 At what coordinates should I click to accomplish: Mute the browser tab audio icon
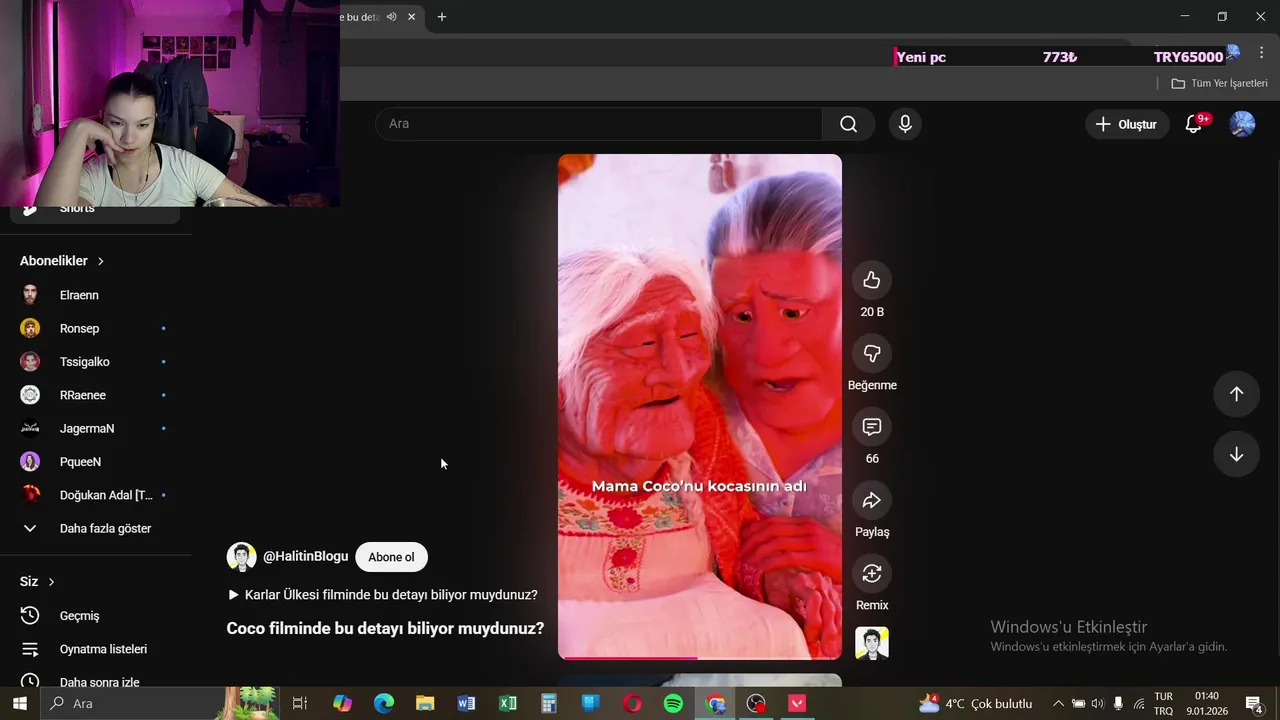point(392,17)
